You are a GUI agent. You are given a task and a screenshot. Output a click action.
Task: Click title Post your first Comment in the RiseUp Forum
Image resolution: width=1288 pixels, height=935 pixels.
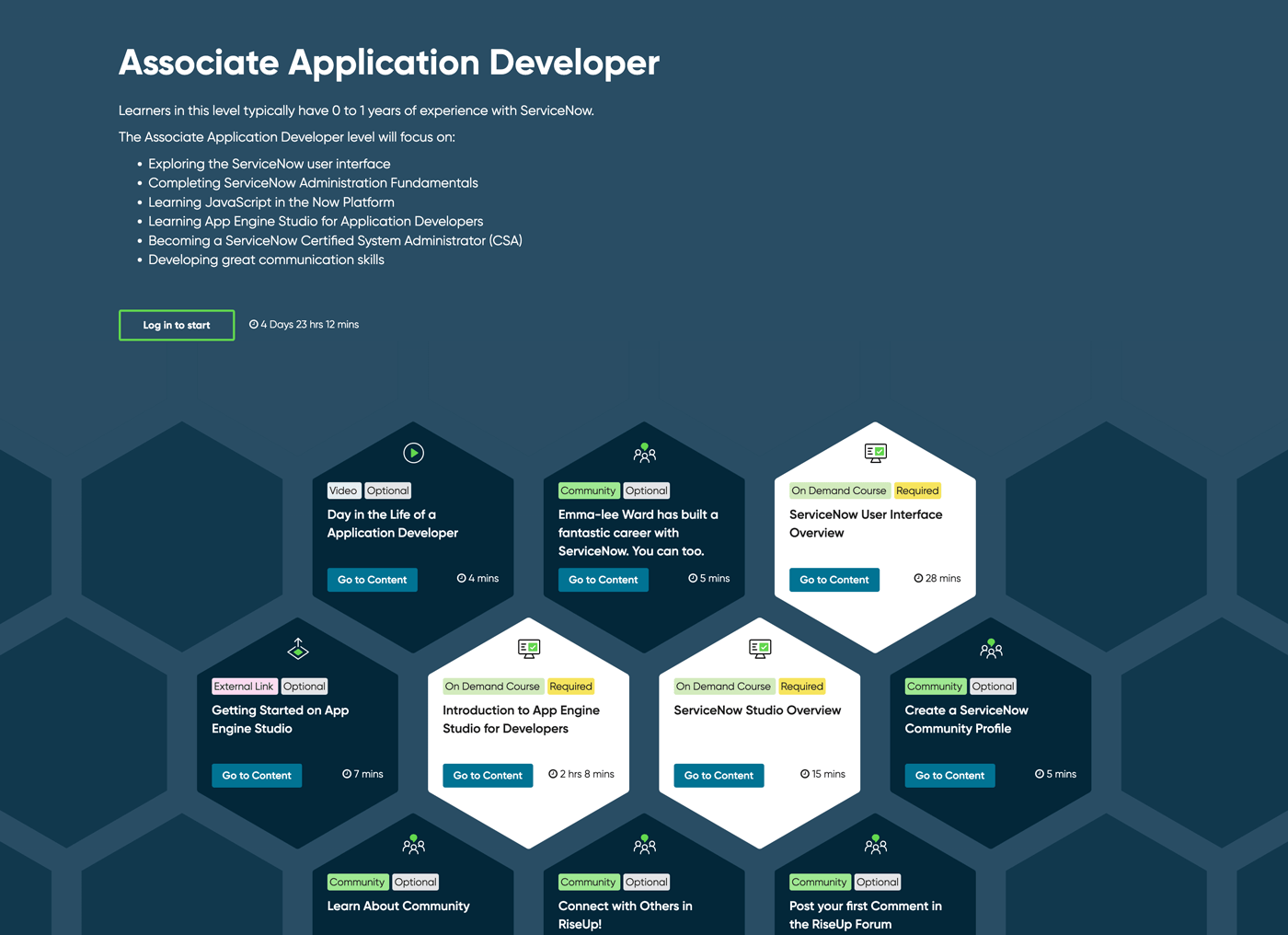866,915
